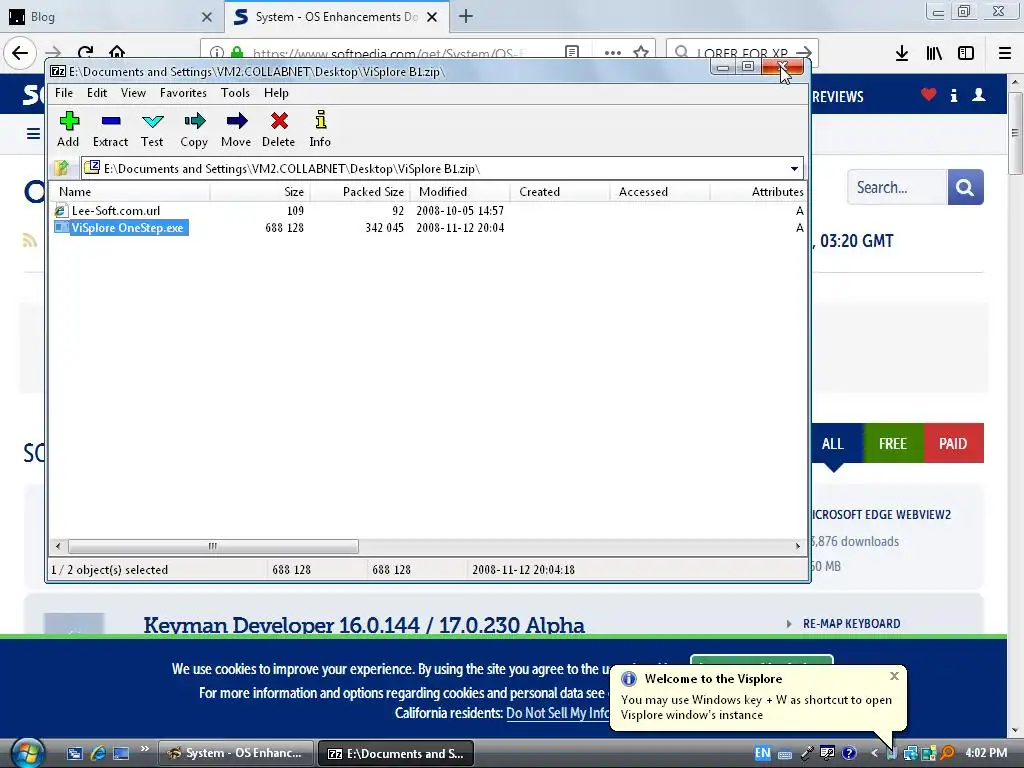Click the 4:02 PM taskbar clock
The width and height of the screenshot is (1024, 768).
(986, 753)
